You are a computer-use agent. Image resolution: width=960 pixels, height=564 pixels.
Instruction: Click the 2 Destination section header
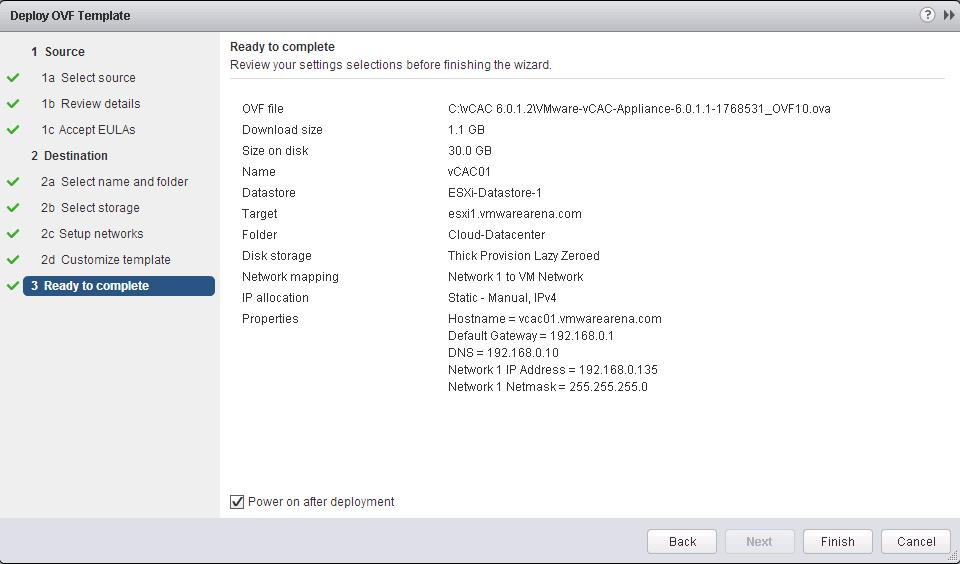(x=69, y=156)
